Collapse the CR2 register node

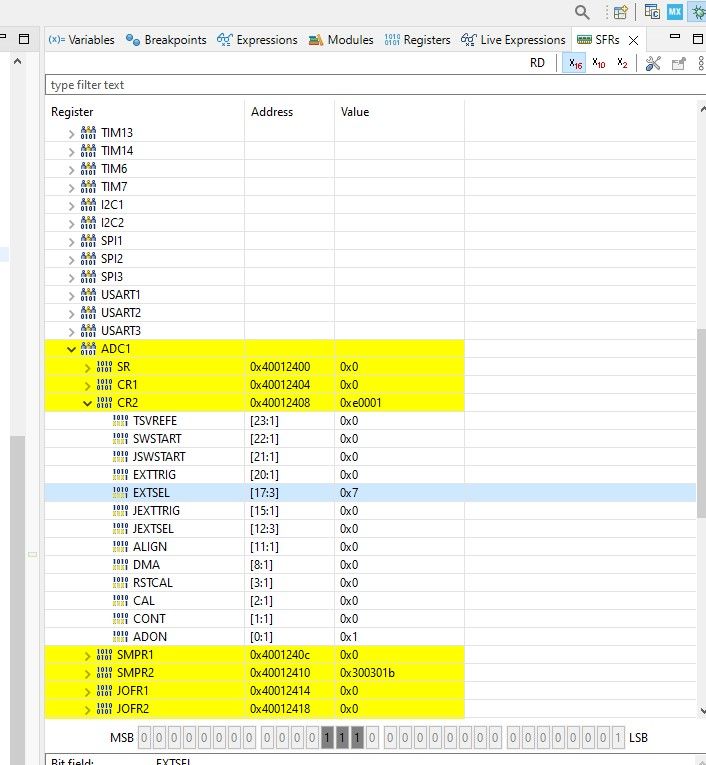pyautogui.click(x=87, y=403)
